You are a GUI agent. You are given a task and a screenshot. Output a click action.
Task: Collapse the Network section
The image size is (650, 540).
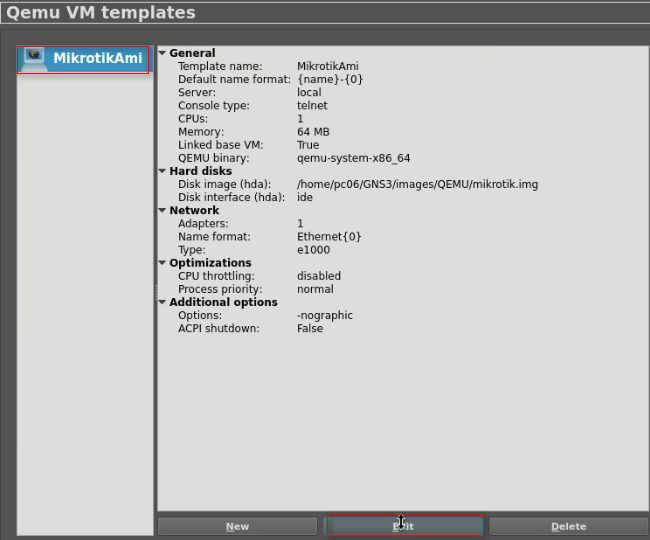(x=162, y=210)
